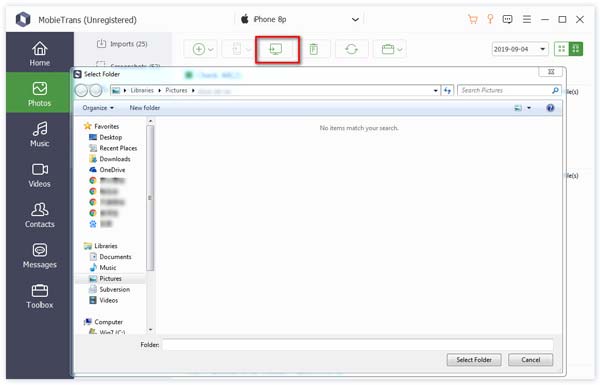
Task: Click the dialog Back navigation arrow
Action: (x=82, y=90)
